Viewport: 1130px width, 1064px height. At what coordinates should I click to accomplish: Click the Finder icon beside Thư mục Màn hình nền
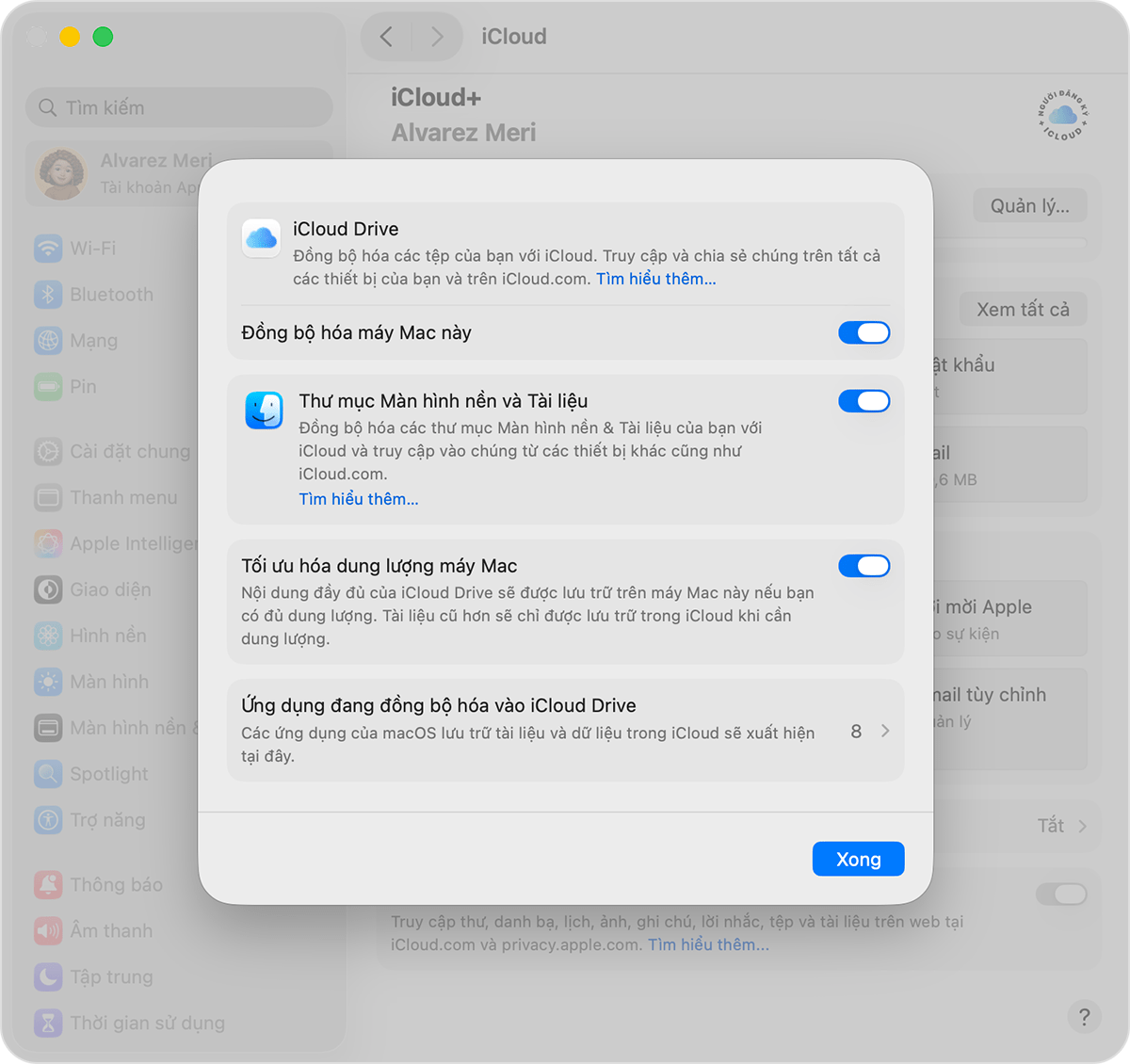pos(264,410)
